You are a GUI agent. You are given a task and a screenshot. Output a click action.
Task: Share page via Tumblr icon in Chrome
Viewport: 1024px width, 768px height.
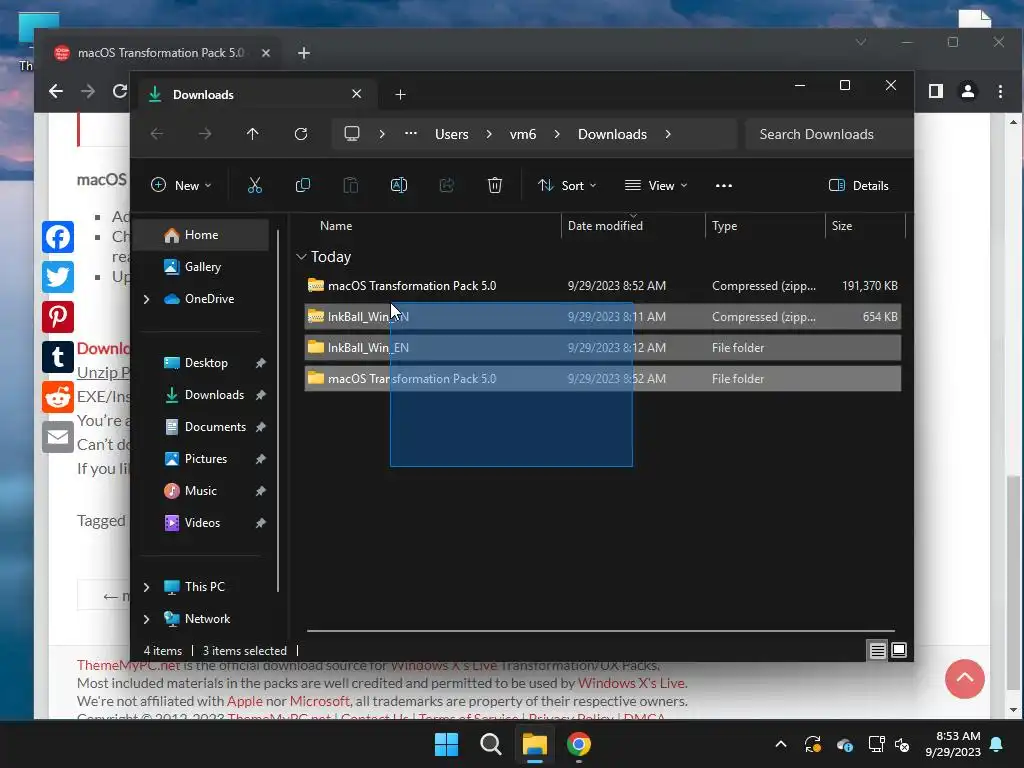tap(57, 357)
